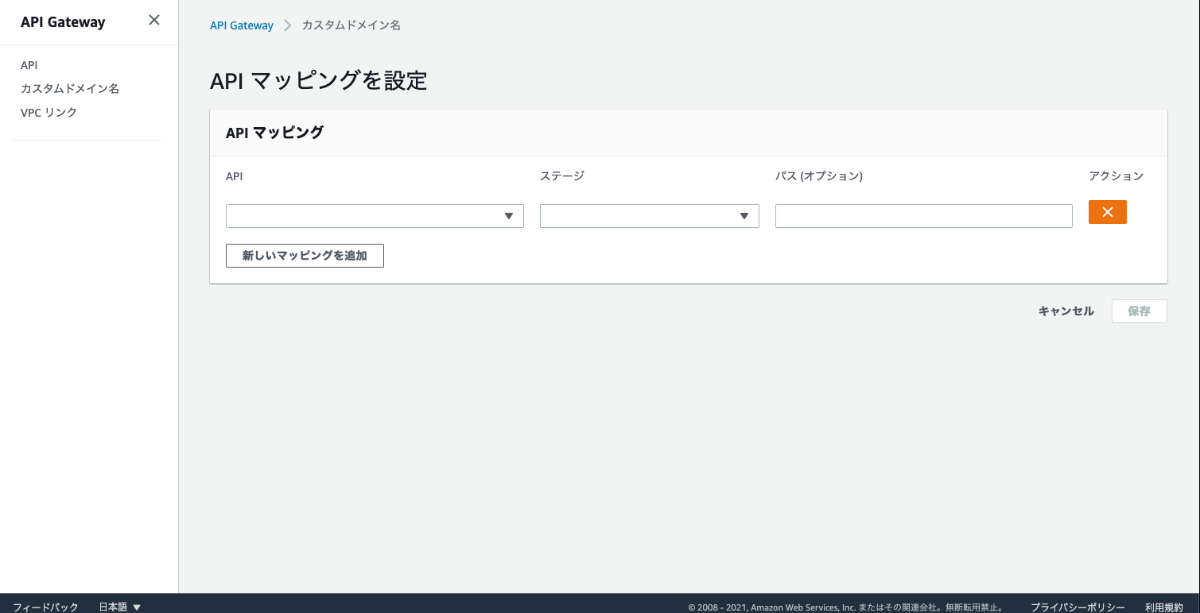The image size is (1200, 613).
Task: Open the ステージ dropdown selector
Action: click(x=649, y=216)
